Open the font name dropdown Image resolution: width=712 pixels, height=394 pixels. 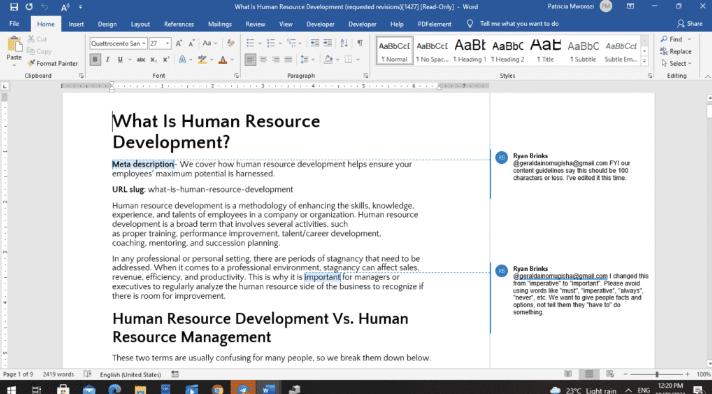(x=144, y=44)
